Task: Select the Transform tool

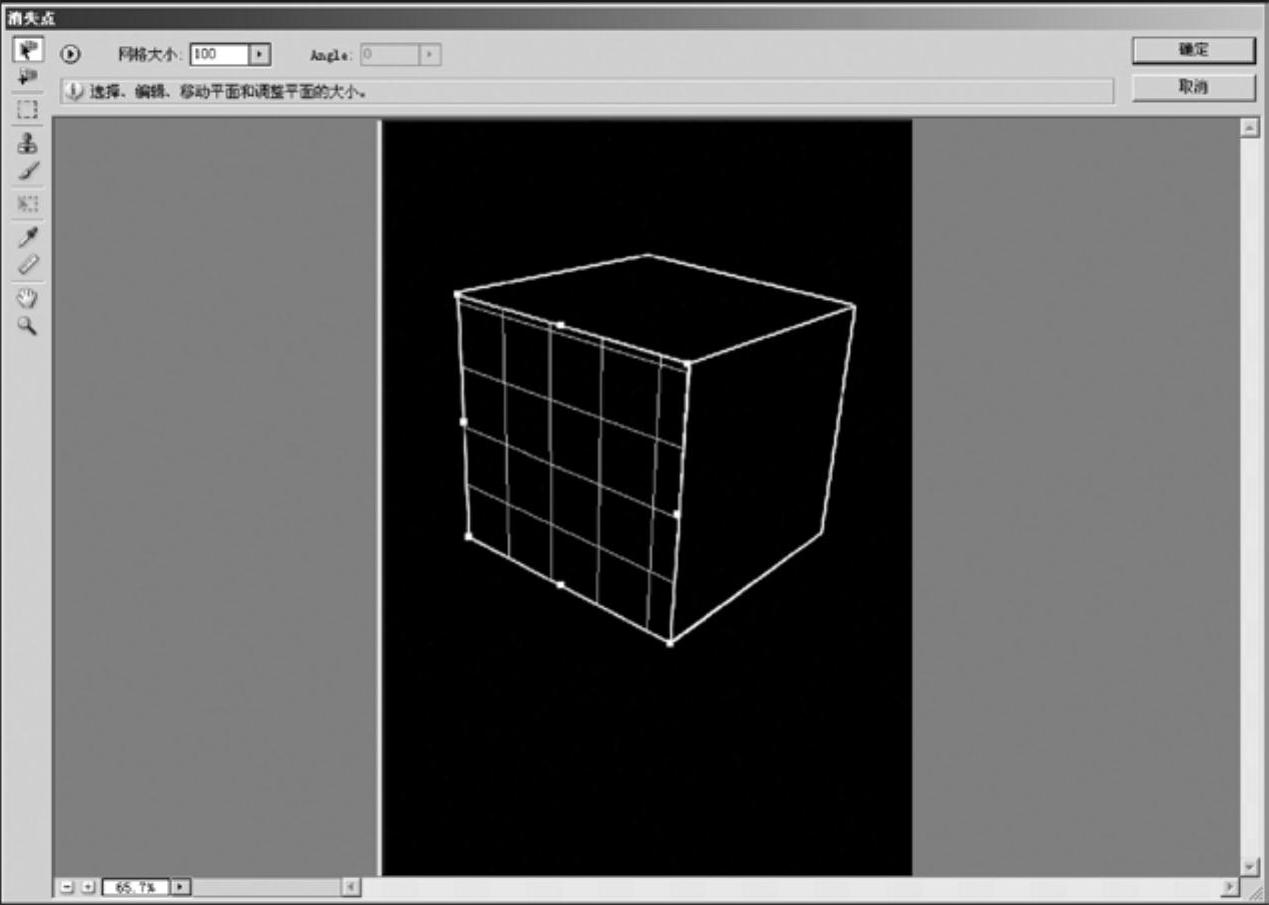Action: pyautogui.click(x=27, y=204)
